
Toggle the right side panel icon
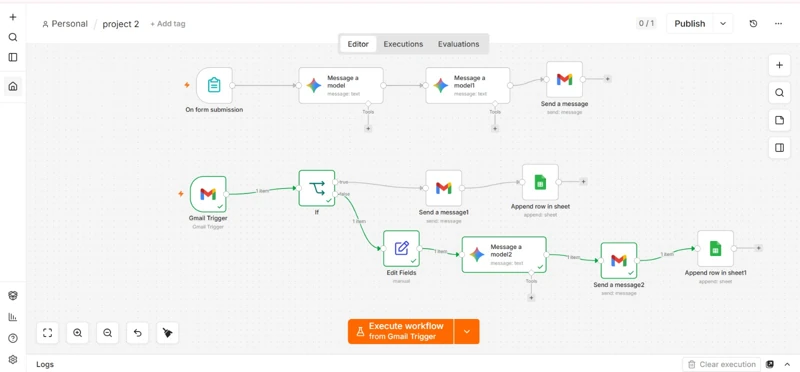tap(779, 148)
